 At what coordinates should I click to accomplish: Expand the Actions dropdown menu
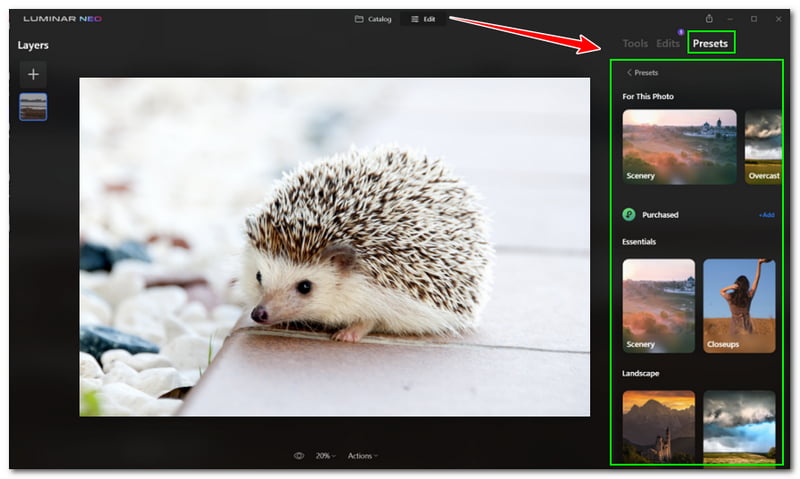[x=362, y=456]
